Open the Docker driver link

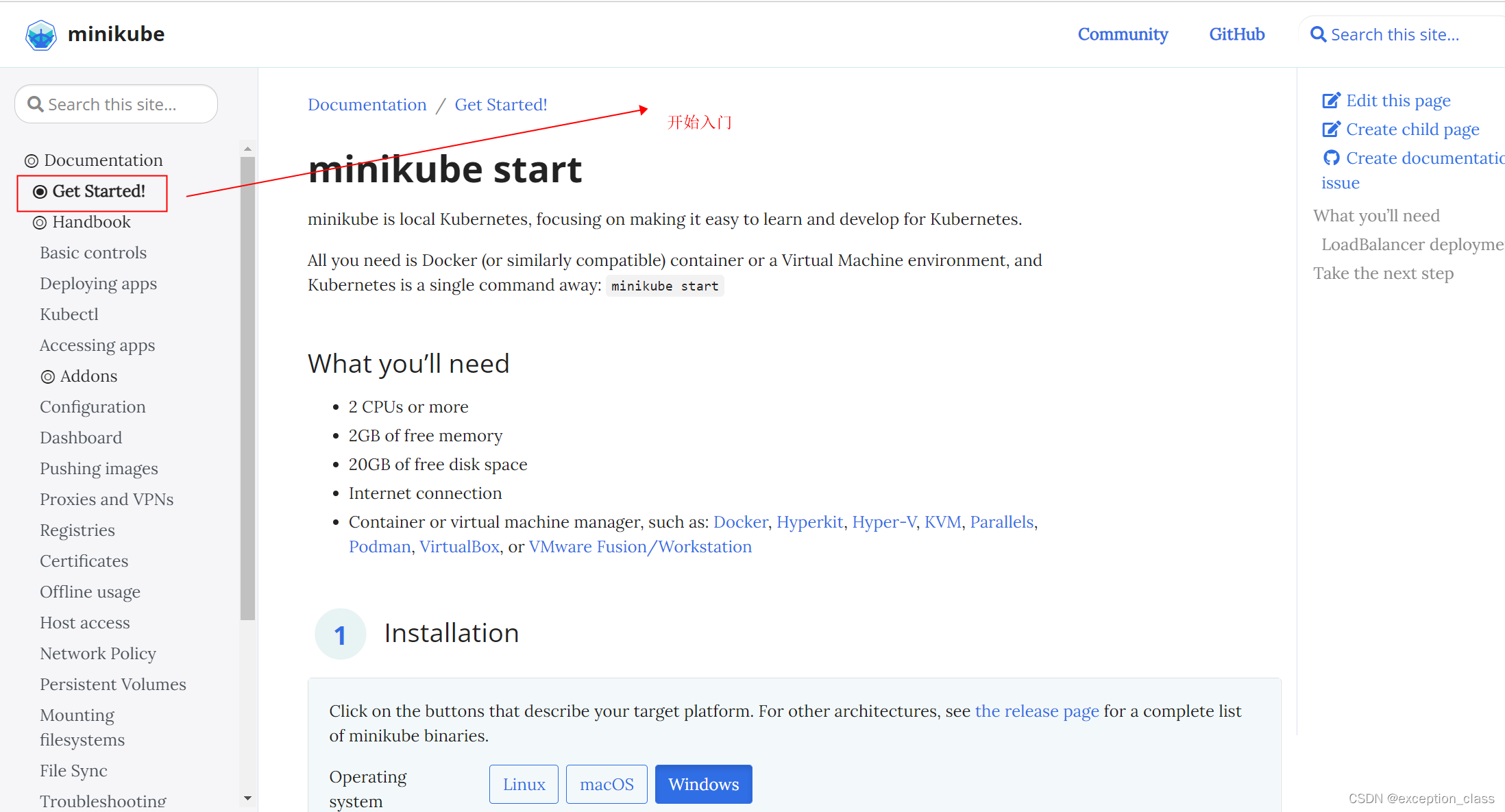(740, 522)
